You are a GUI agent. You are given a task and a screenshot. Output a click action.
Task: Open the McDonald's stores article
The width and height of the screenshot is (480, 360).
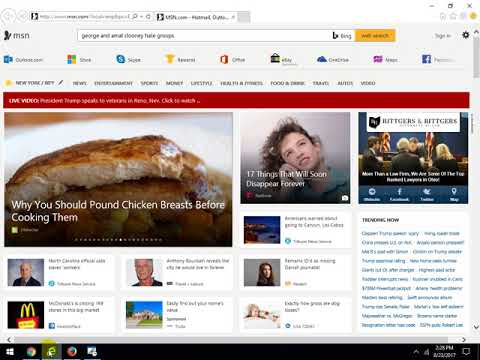pyautogui.click(x=59, y=315)
